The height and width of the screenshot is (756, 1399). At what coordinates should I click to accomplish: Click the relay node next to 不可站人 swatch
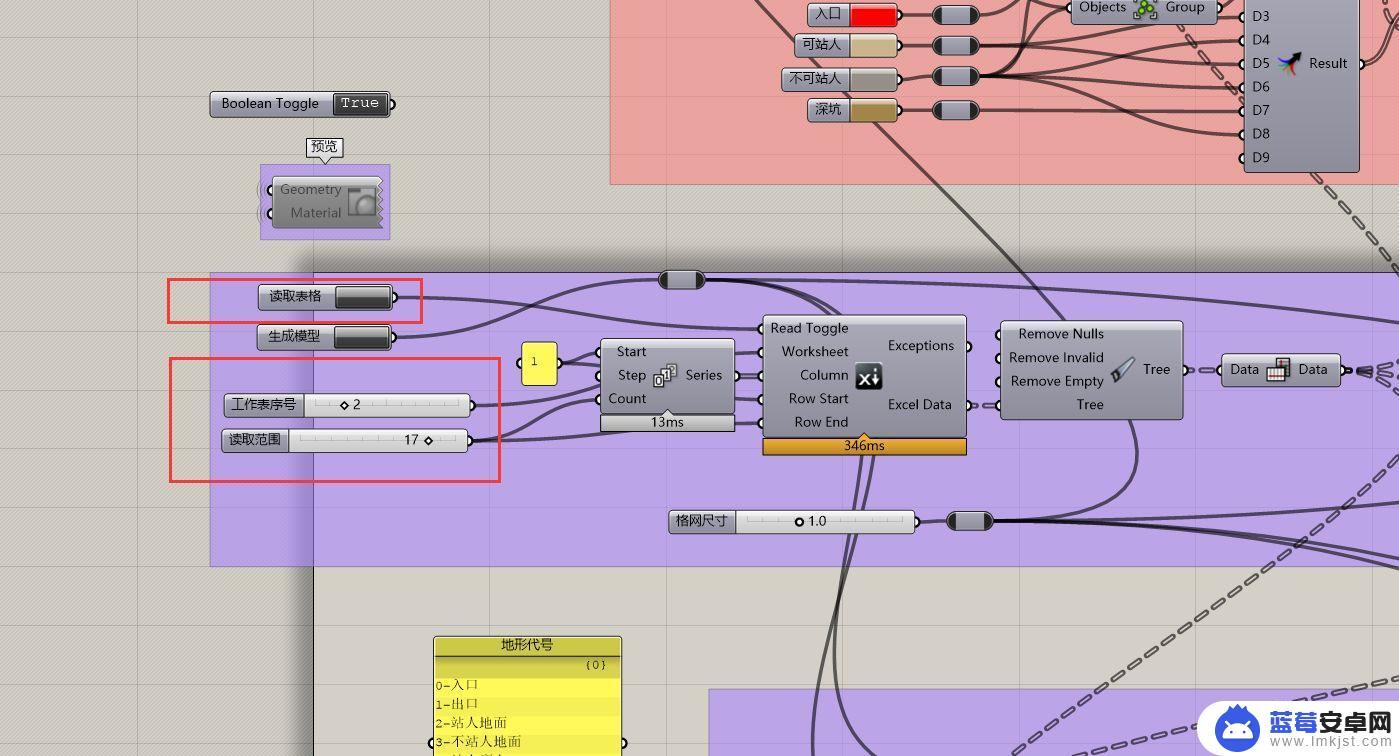click(956, 76)
